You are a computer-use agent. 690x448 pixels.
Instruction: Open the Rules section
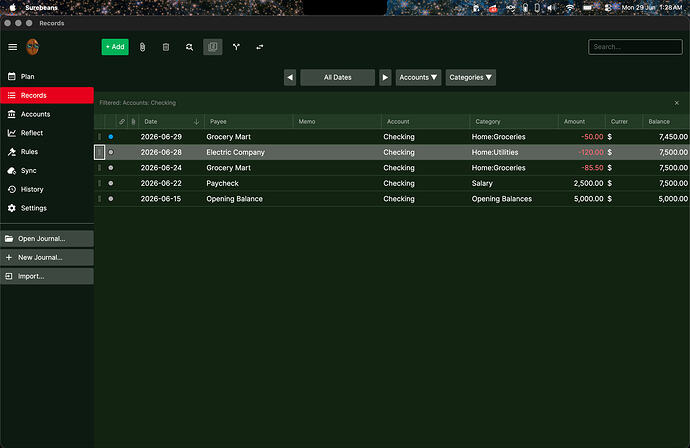point(47,152)
